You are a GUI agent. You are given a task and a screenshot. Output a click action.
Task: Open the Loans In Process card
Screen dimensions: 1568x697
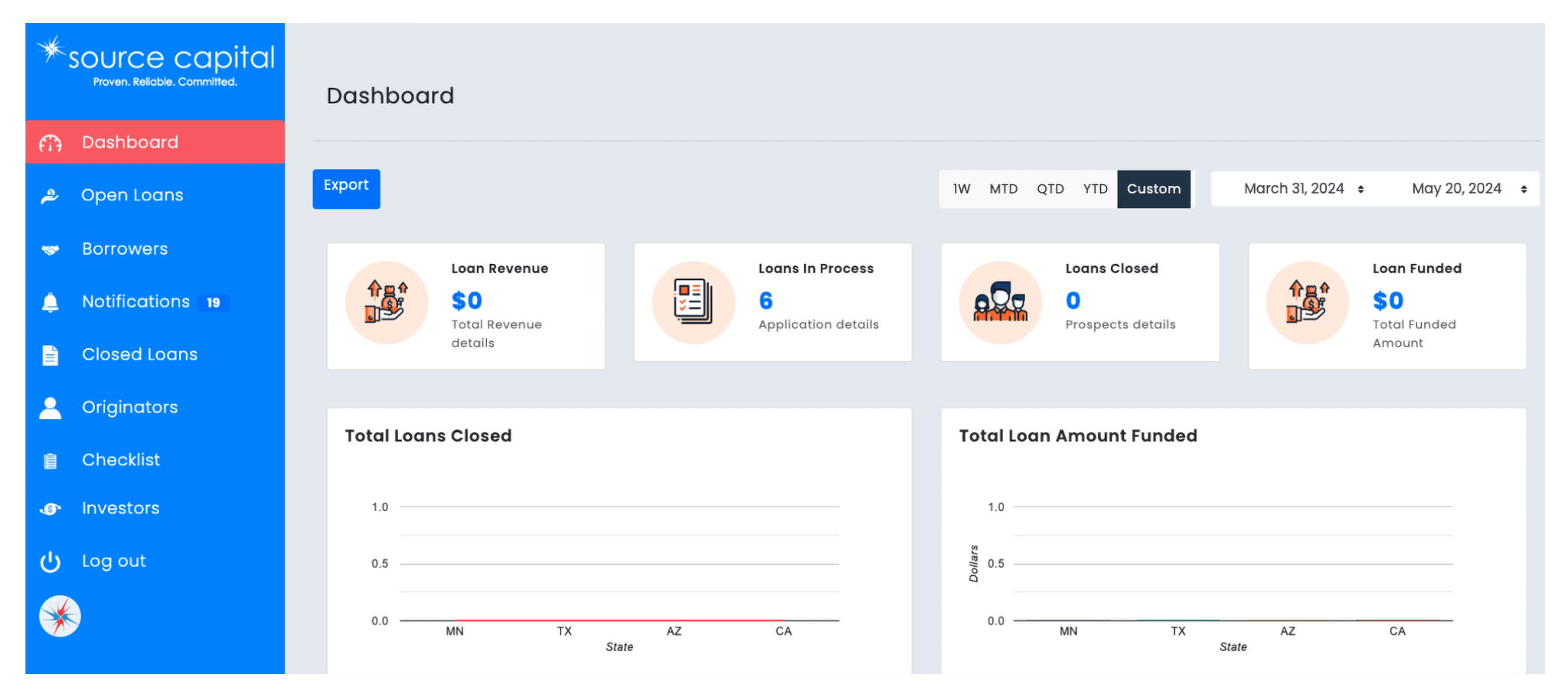click(773, 302)
